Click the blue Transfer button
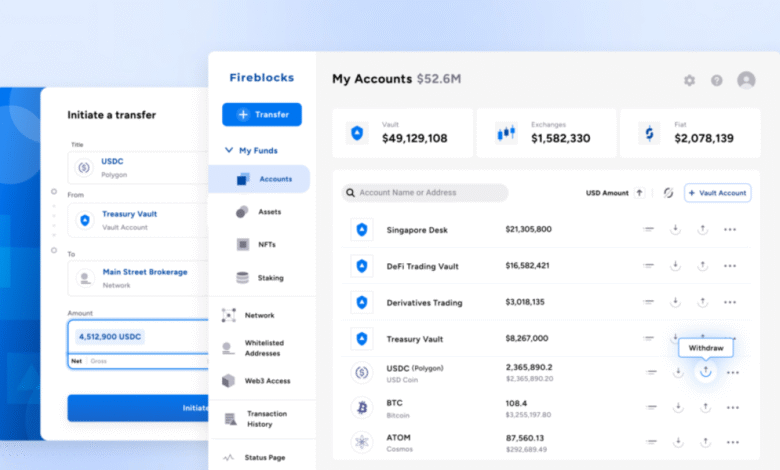 click(262, 114)
